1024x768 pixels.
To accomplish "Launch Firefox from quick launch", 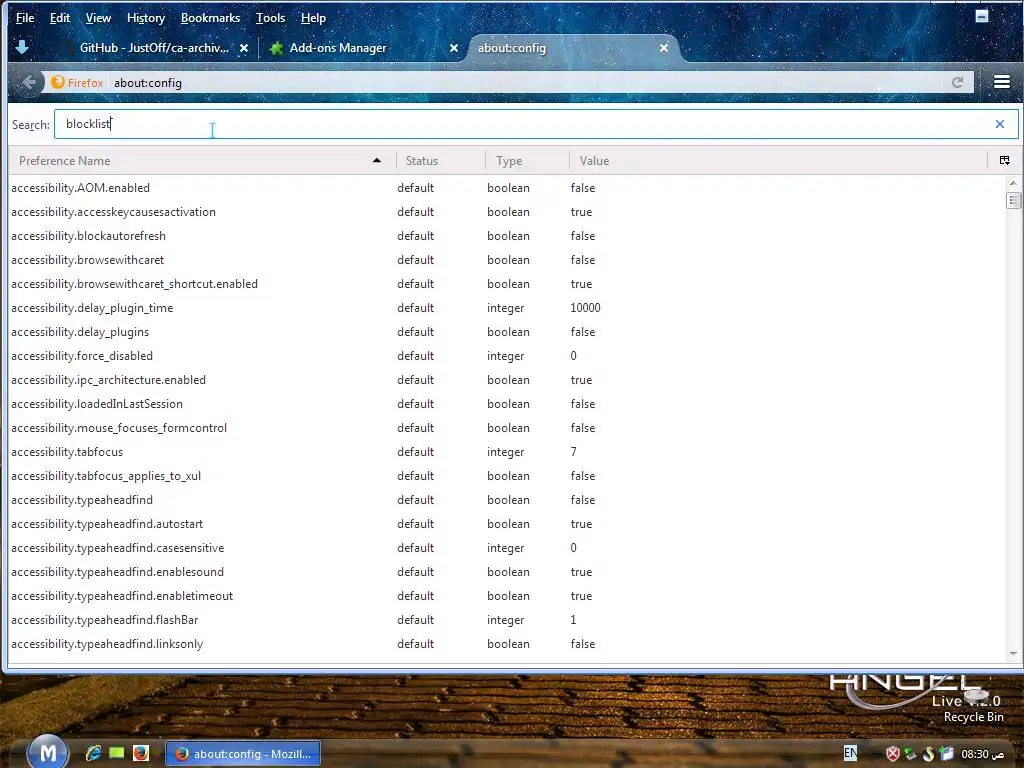I will pyautogui.click(x=141, y=753).
